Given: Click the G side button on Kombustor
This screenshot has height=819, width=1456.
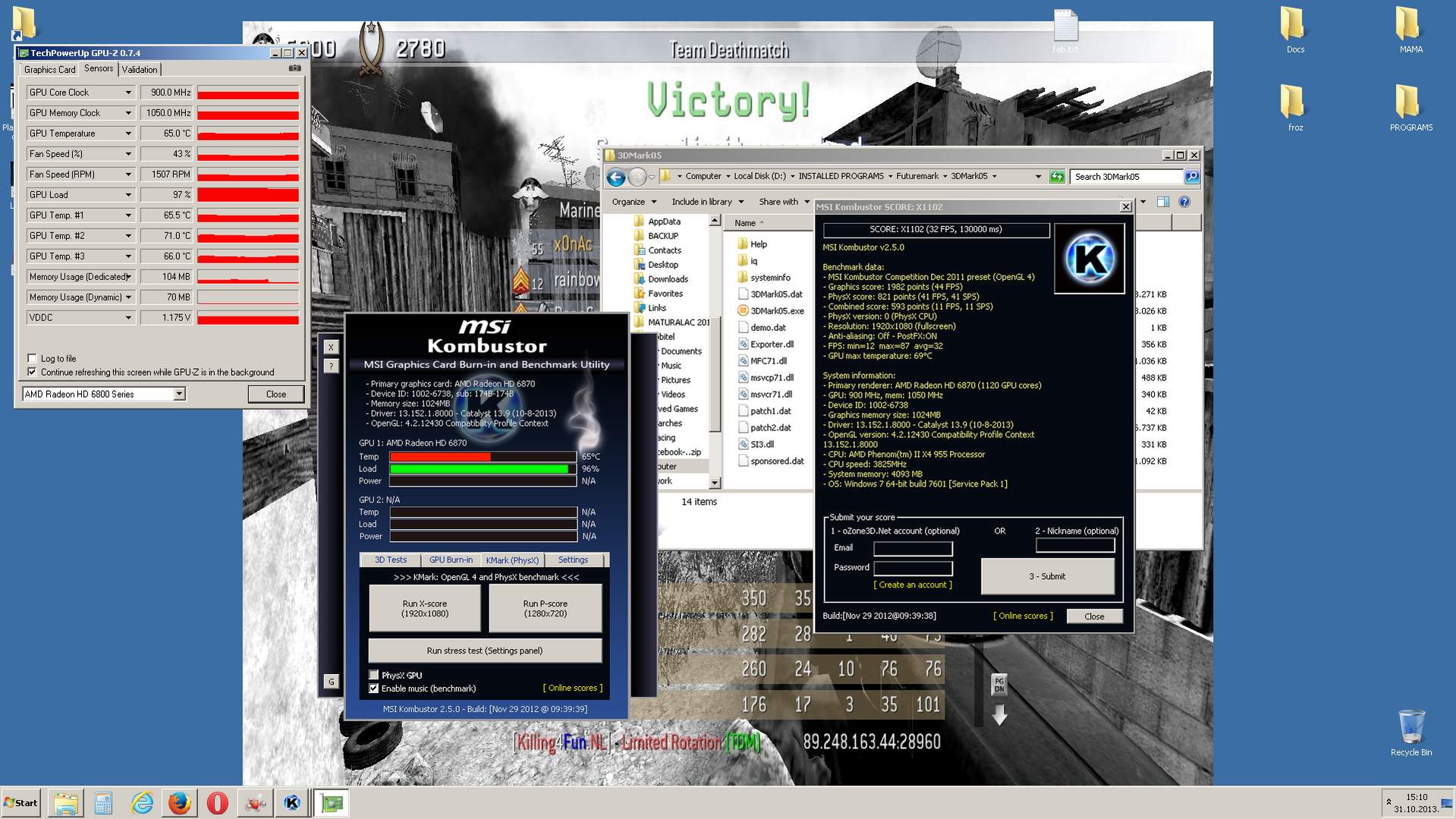Looking at the screenshot, I should tap(331, 682).
